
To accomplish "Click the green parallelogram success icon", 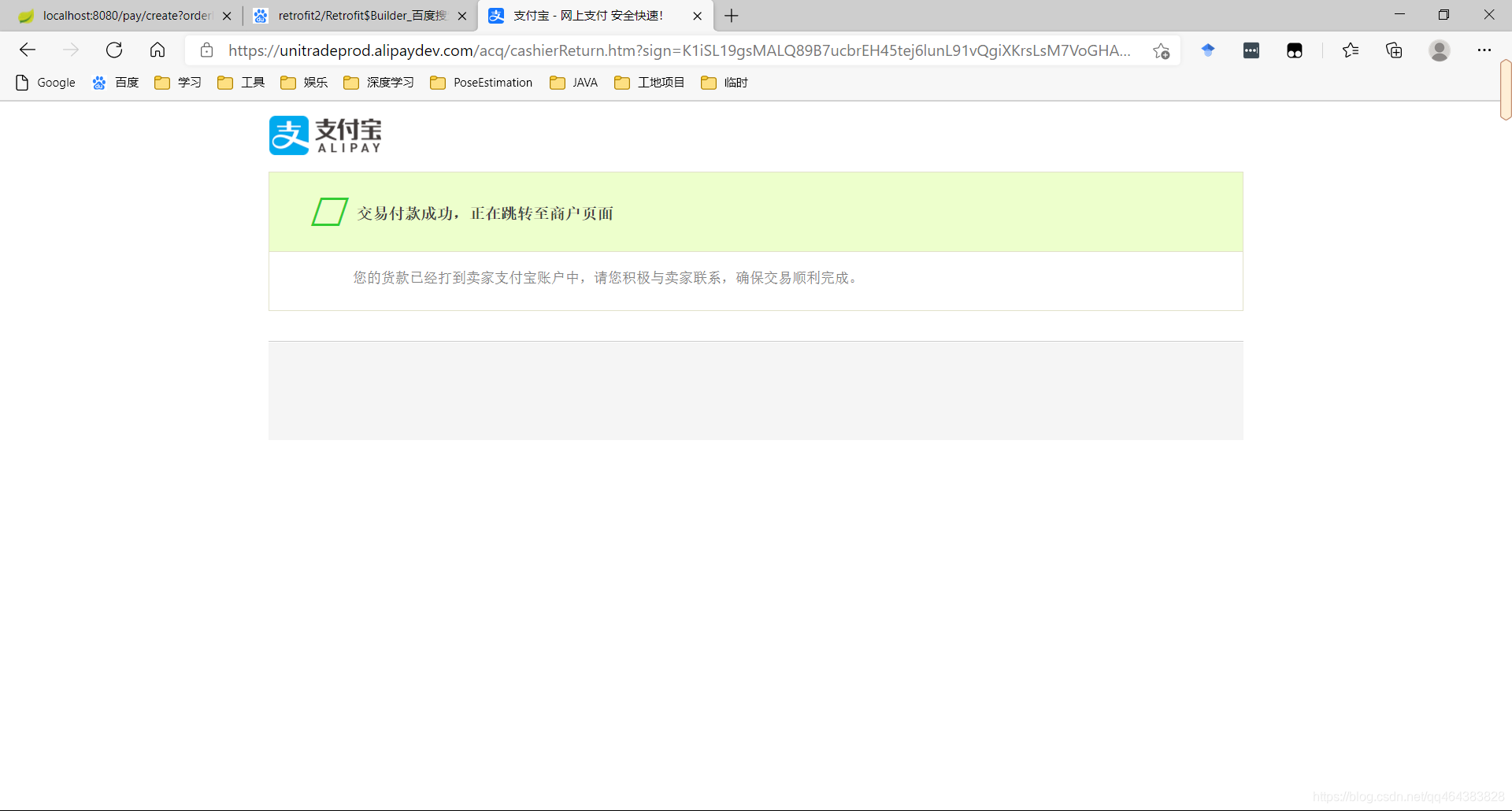I will point(330,212).
